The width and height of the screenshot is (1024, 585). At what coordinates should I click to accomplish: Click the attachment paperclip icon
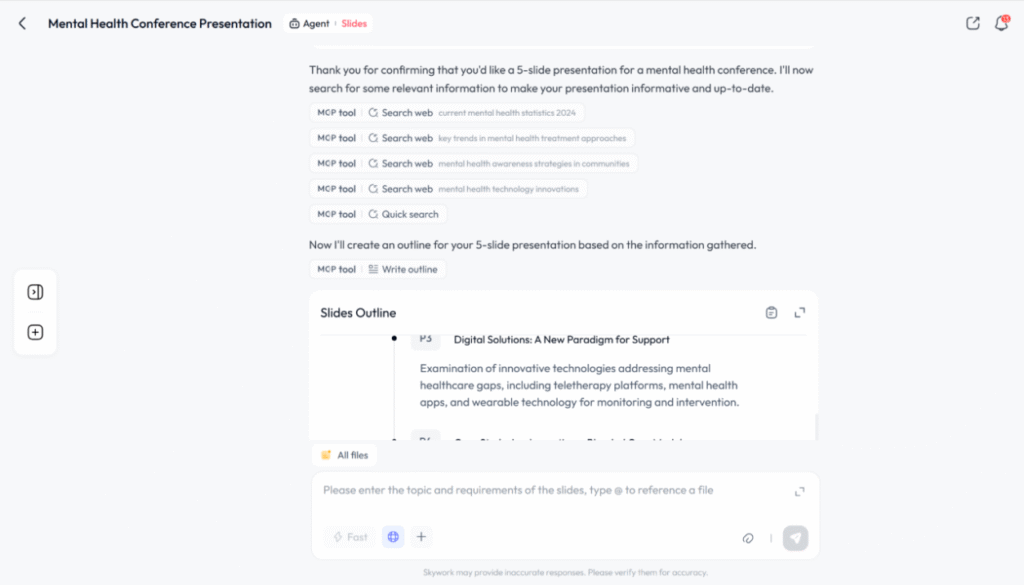click(x=747, y=538)
